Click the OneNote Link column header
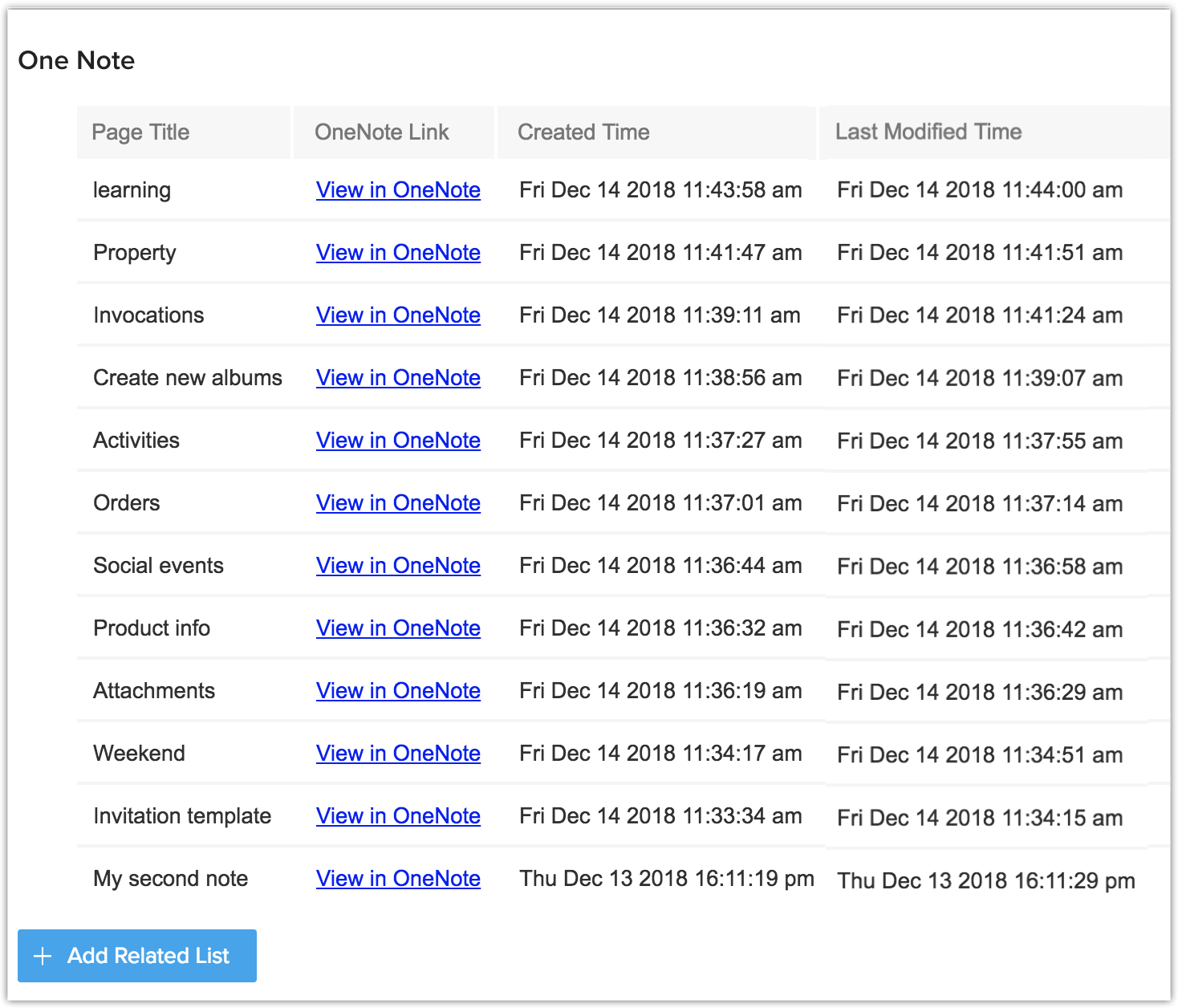The image size is (1178, 1008). click(382, 132)
